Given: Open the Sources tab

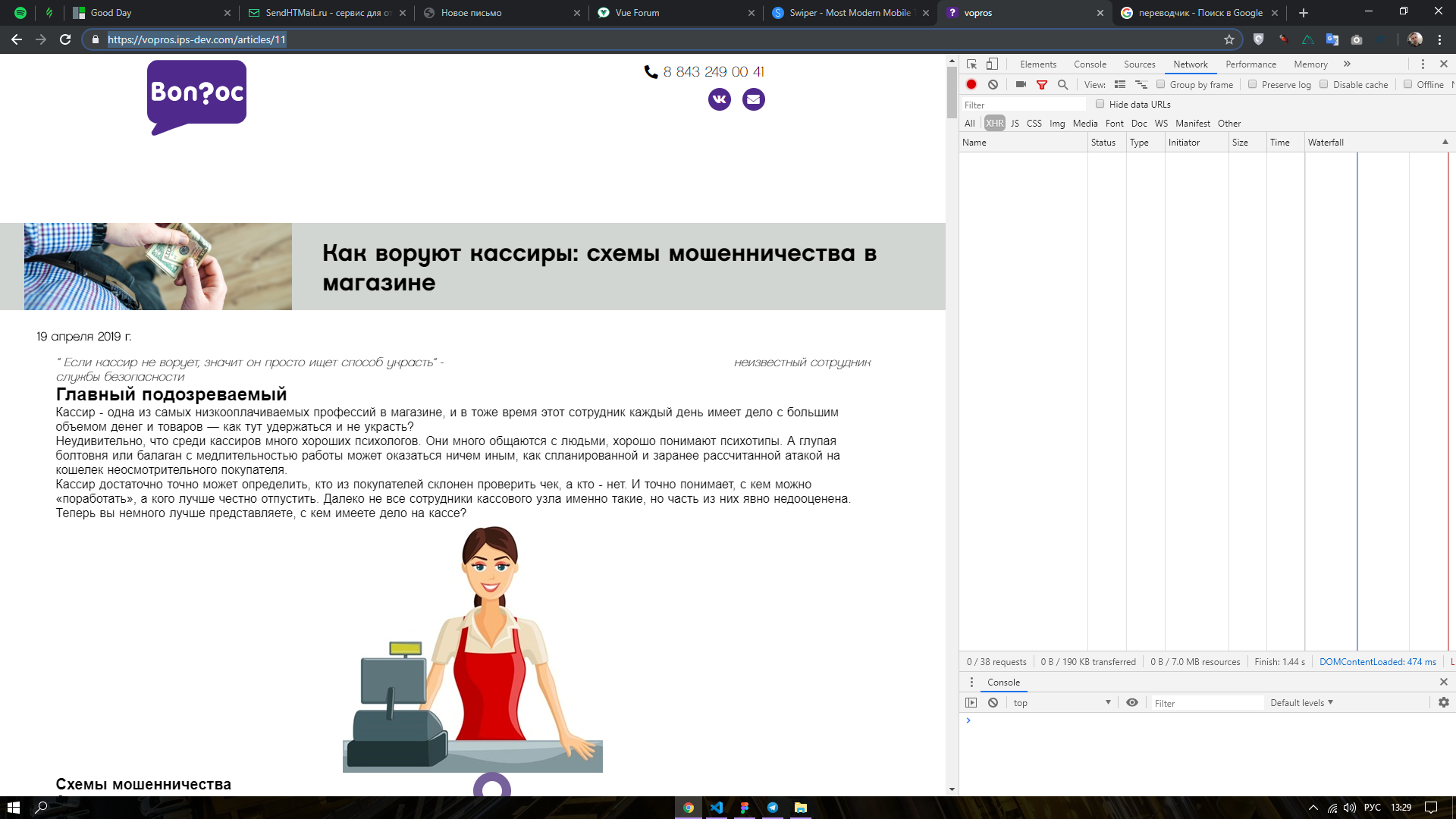Looking at the screenshot, I should (x=1139, y=64).
